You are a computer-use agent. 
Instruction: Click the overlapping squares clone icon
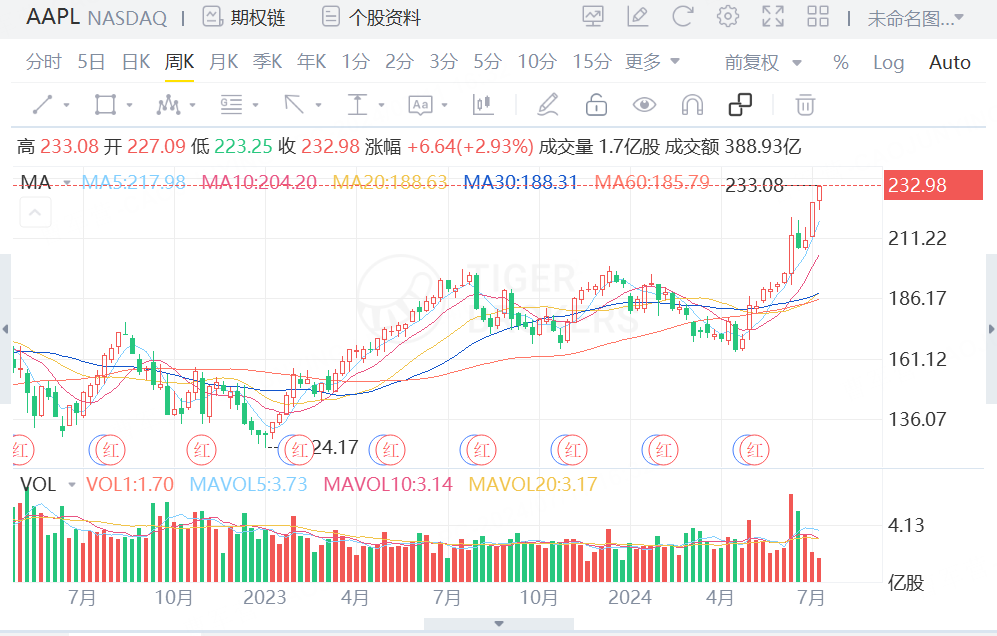coord(740,104)
